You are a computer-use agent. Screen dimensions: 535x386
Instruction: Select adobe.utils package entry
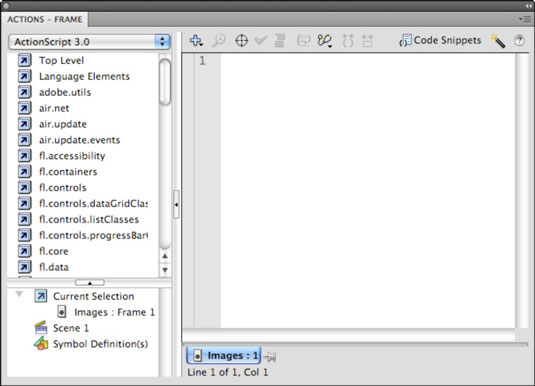click(x=65, y=92)
